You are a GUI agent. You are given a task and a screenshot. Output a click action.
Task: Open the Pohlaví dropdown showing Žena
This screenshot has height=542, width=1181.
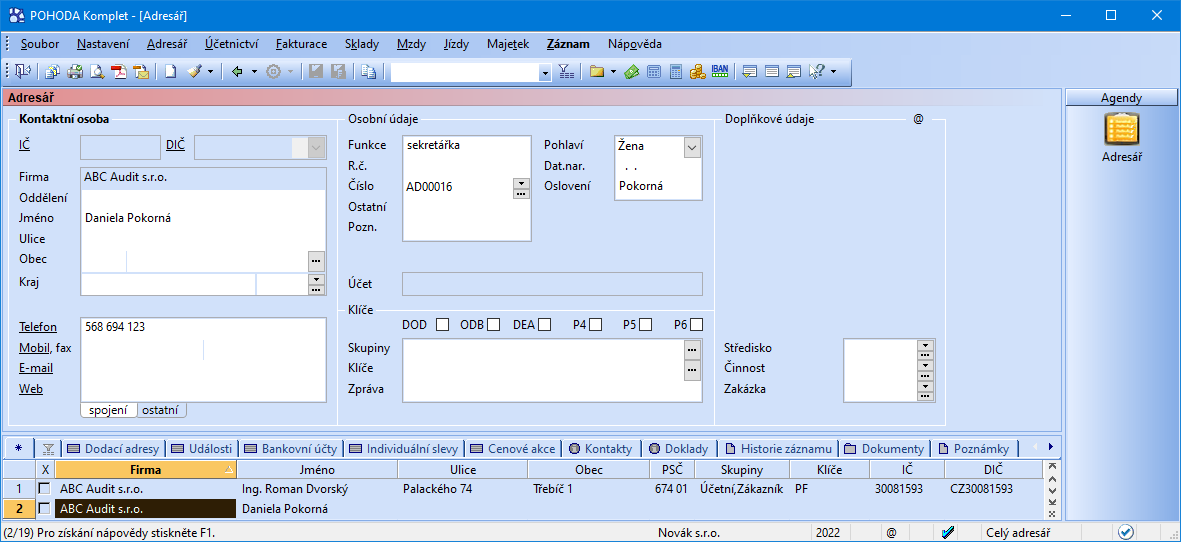pyautogui.click(x=692, y=147)
